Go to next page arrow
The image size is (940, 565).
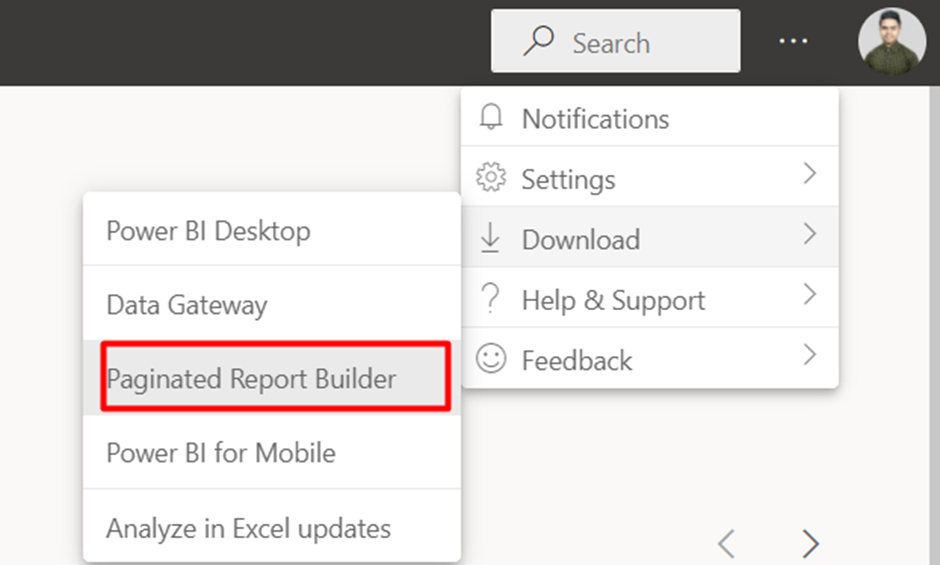click(810, 543)
